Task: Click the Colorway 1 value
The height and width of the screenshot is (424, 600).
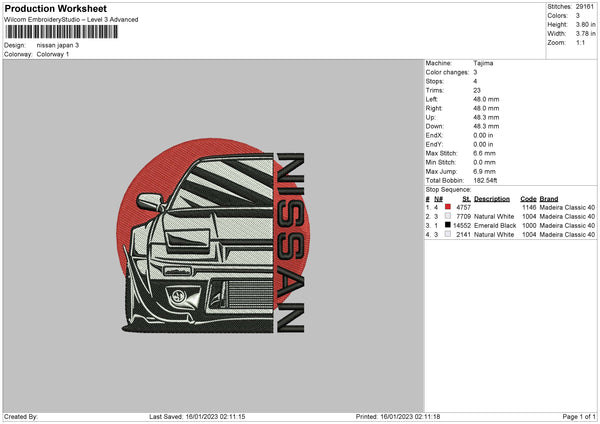Action: pos(54,54)
